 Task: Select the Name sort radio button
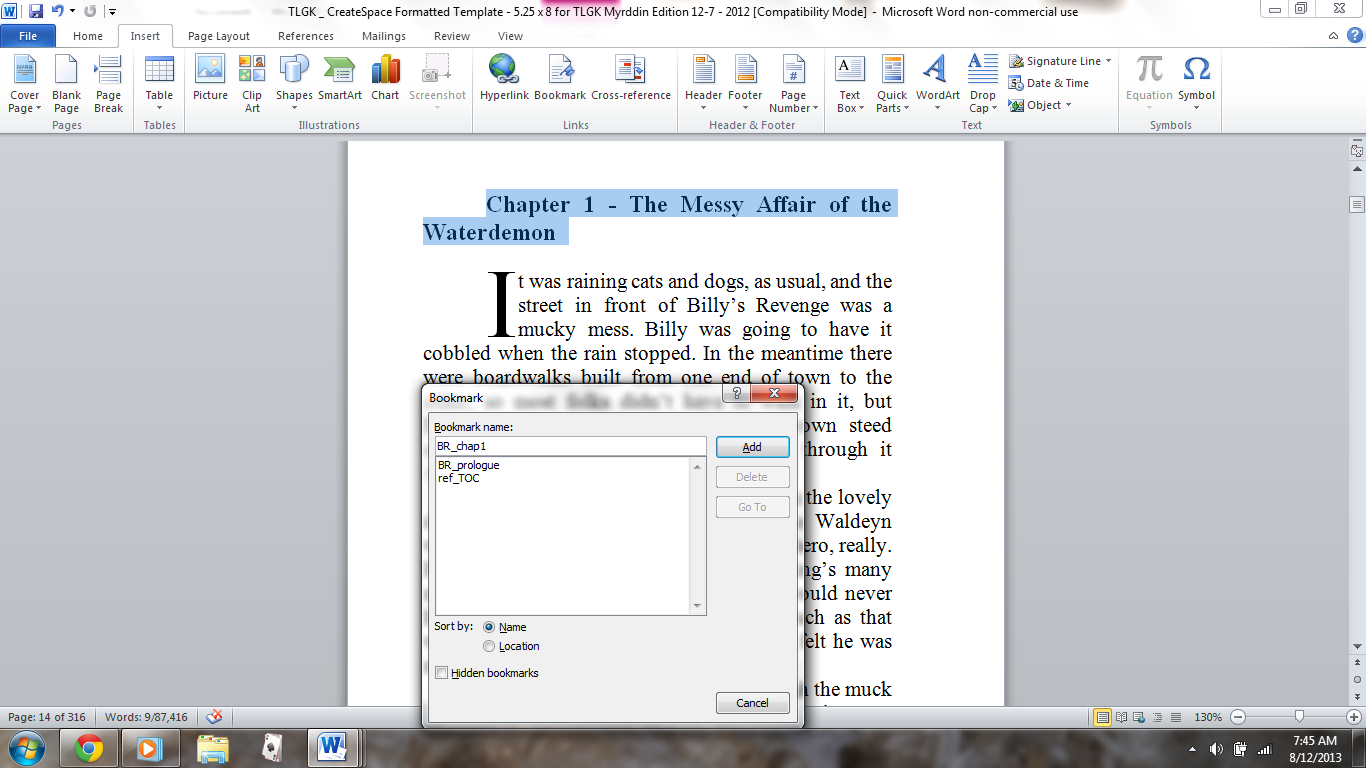(489, 627)
